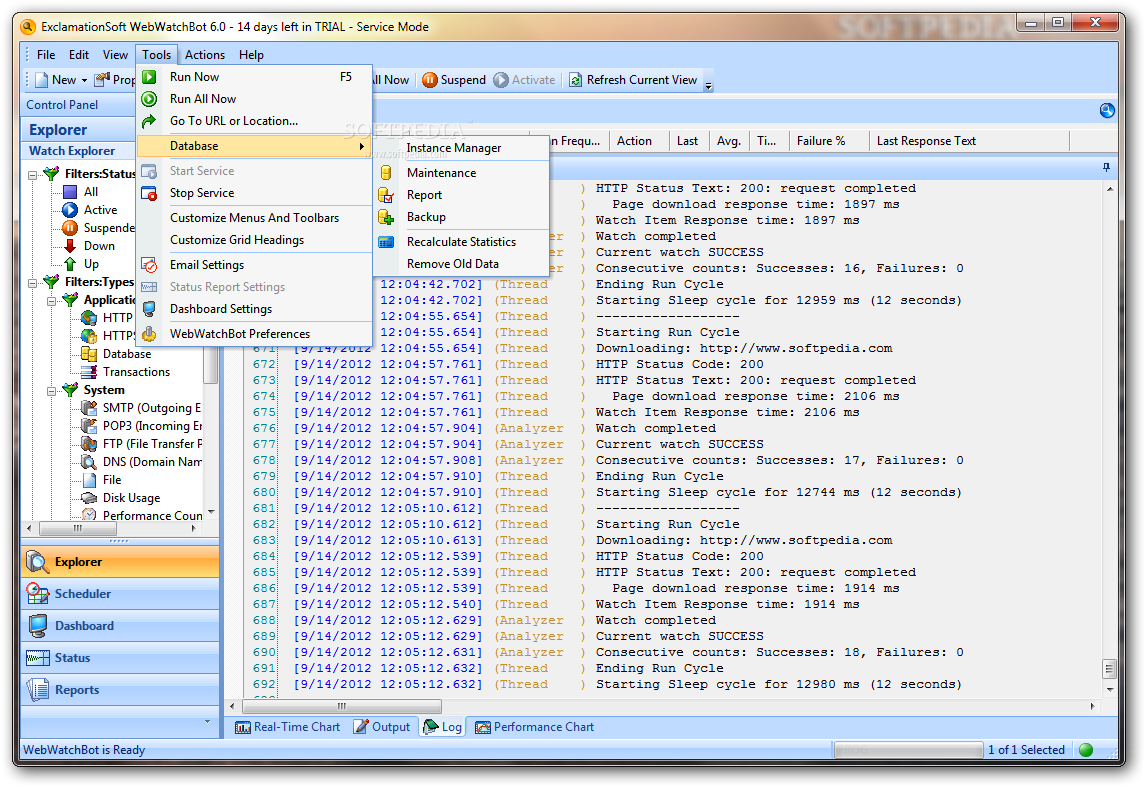Select the Active filter tree item
The image size is (1146, 787).
pos(100,210)
